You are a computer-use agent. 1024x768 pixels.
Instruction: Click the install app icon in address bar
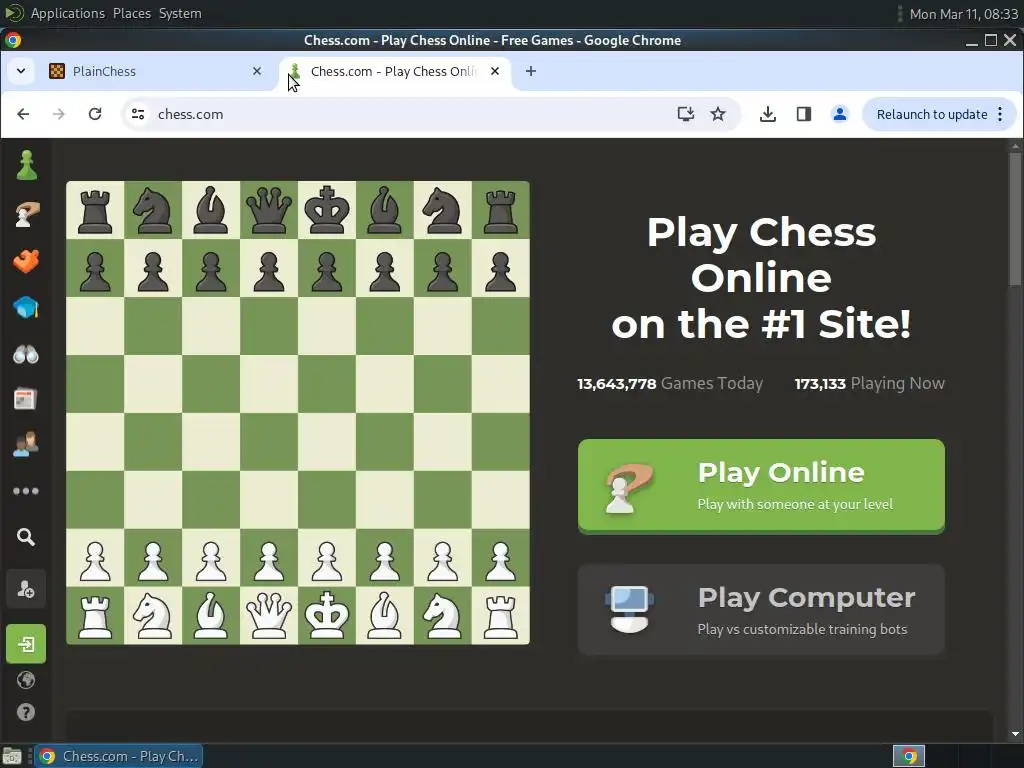pos(686,114)
